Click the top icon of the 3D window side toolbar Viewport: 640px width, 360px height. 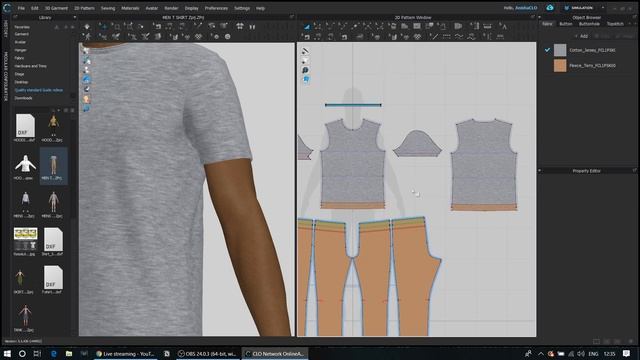[86, 50]
